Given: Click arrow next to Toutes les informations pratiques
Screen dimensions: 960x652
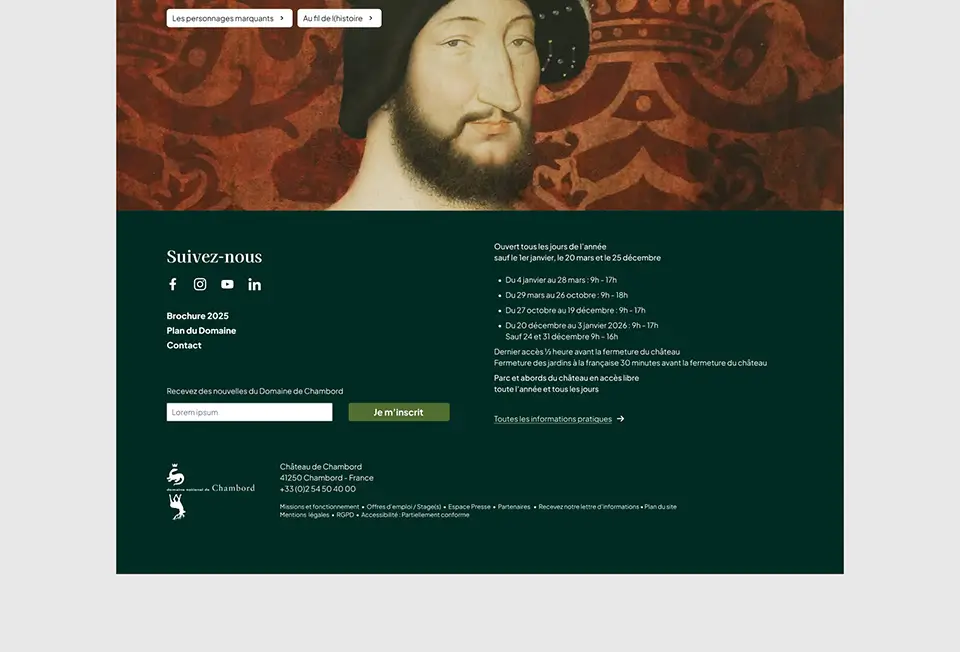Looking at the screenshot, I should (621, 419).
